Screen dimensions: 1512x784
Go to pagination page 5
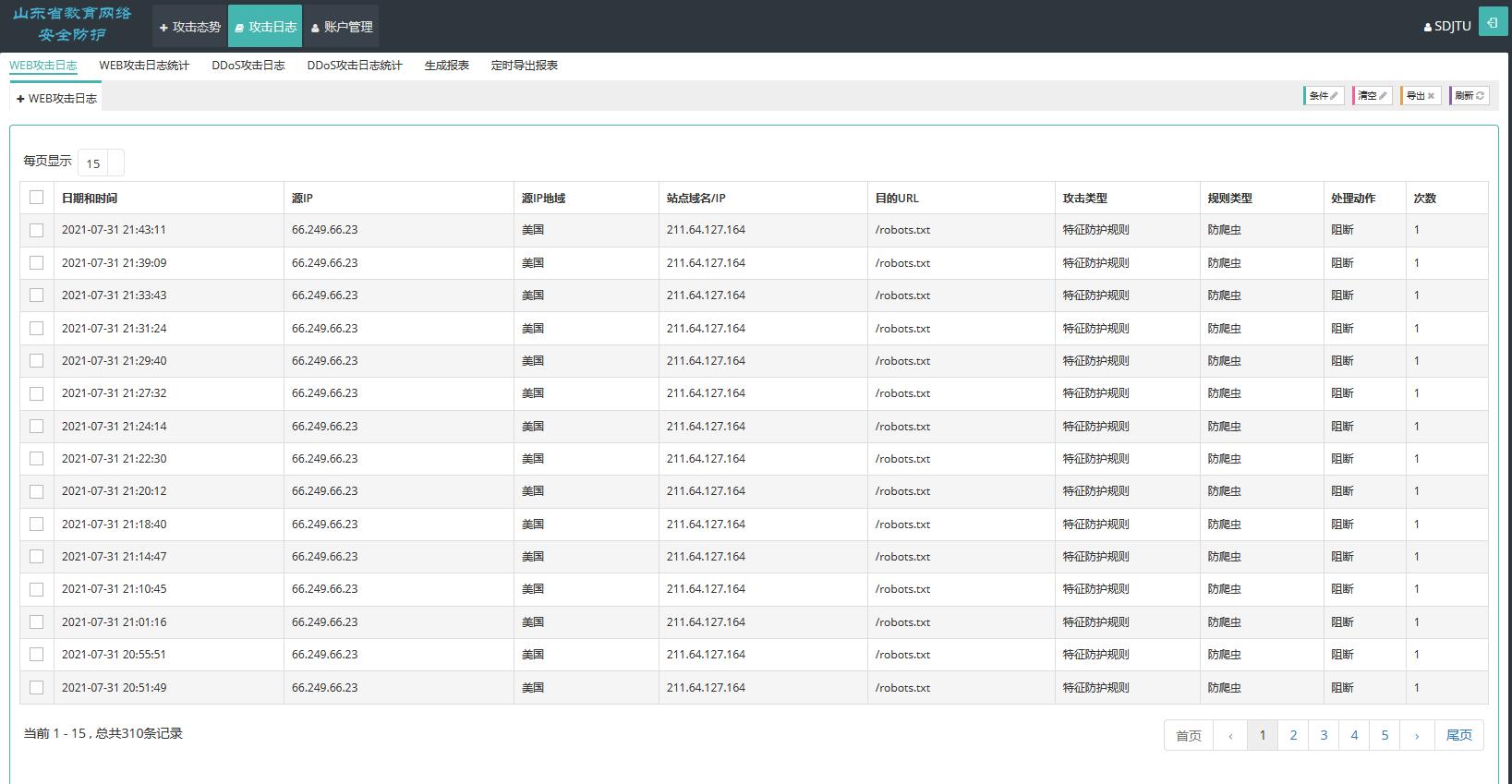tap(1385, 735)
